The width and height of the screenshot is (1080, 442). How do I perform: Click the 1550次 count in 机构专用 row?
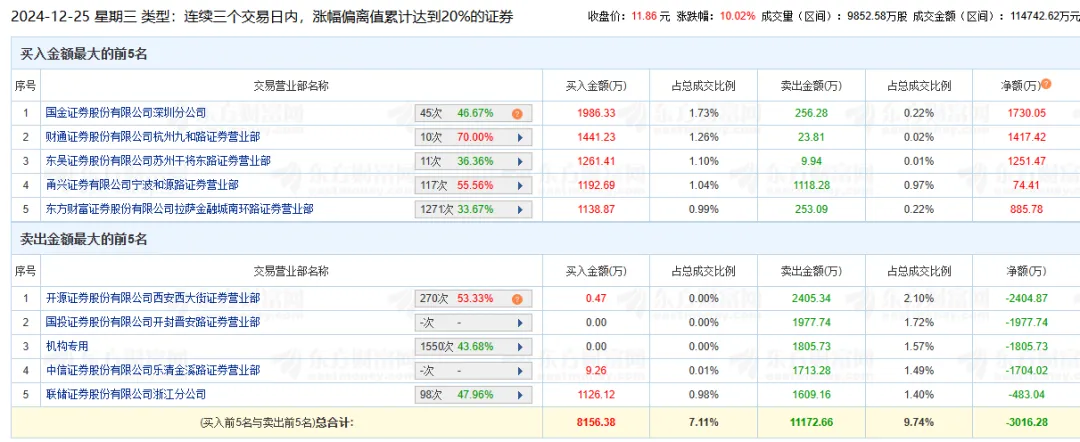(437, 346)
